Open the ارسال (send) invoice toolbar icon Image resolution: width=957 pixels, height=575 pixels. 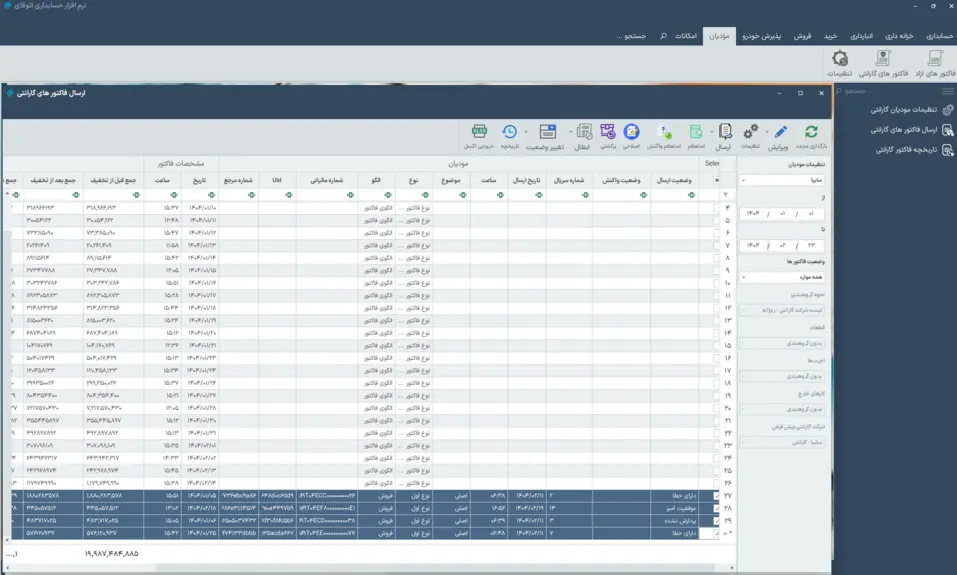[724, 133]
